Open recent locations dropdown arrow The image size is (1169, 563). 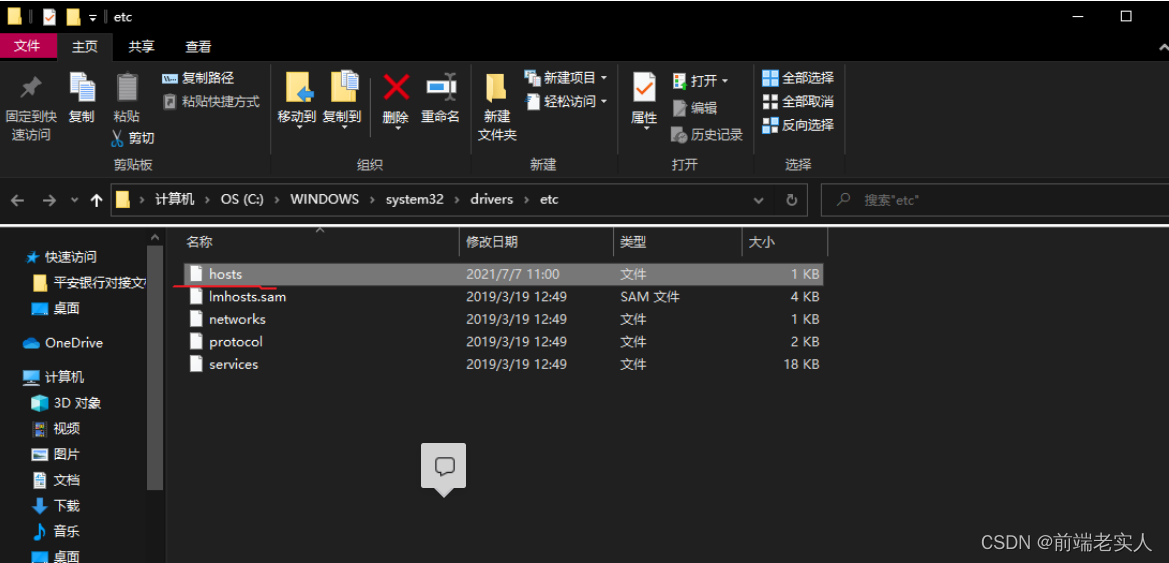[74, 200]
